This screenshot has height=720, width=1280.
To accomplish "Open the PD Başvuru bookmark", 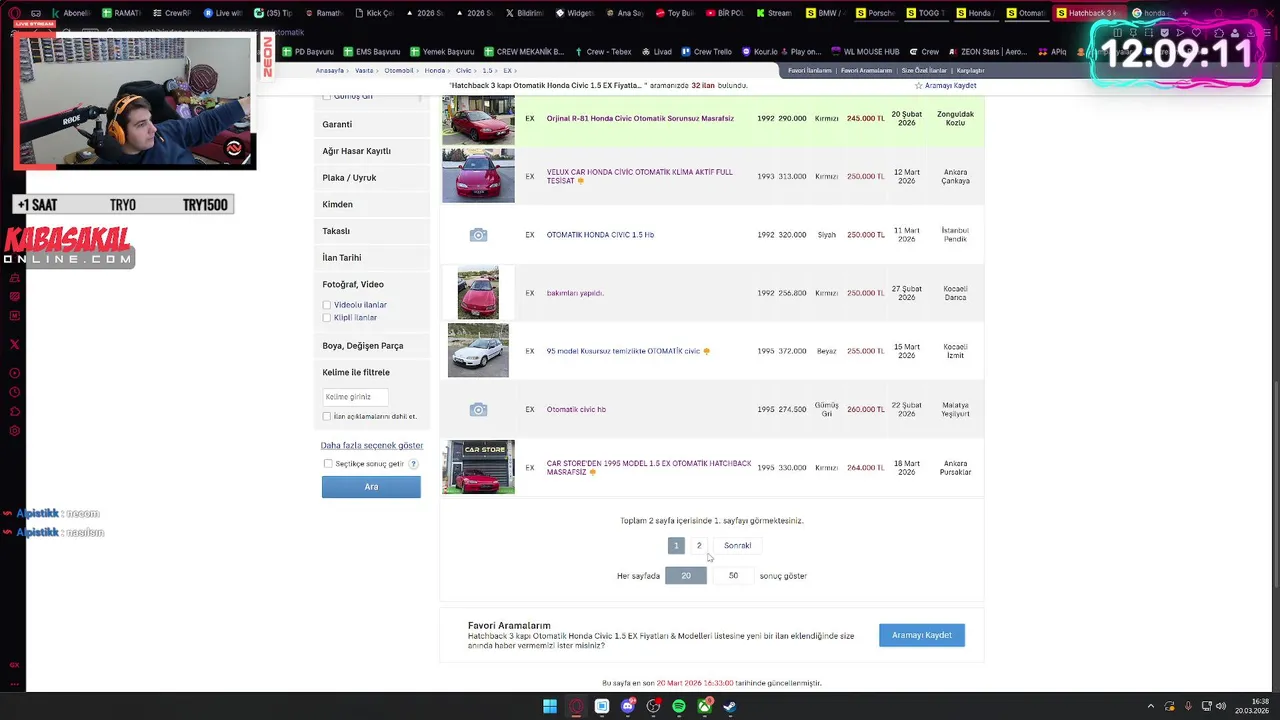I will point(308,51).
